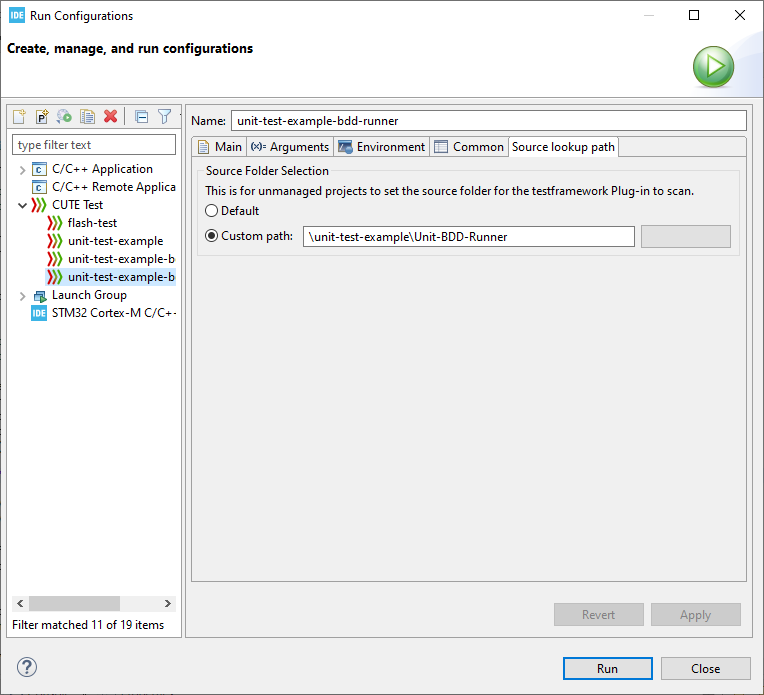Image resolution: width=764 pixels, height=695 pixels.
Task: Collapse all configuration tree items
Action: point(141,116)
